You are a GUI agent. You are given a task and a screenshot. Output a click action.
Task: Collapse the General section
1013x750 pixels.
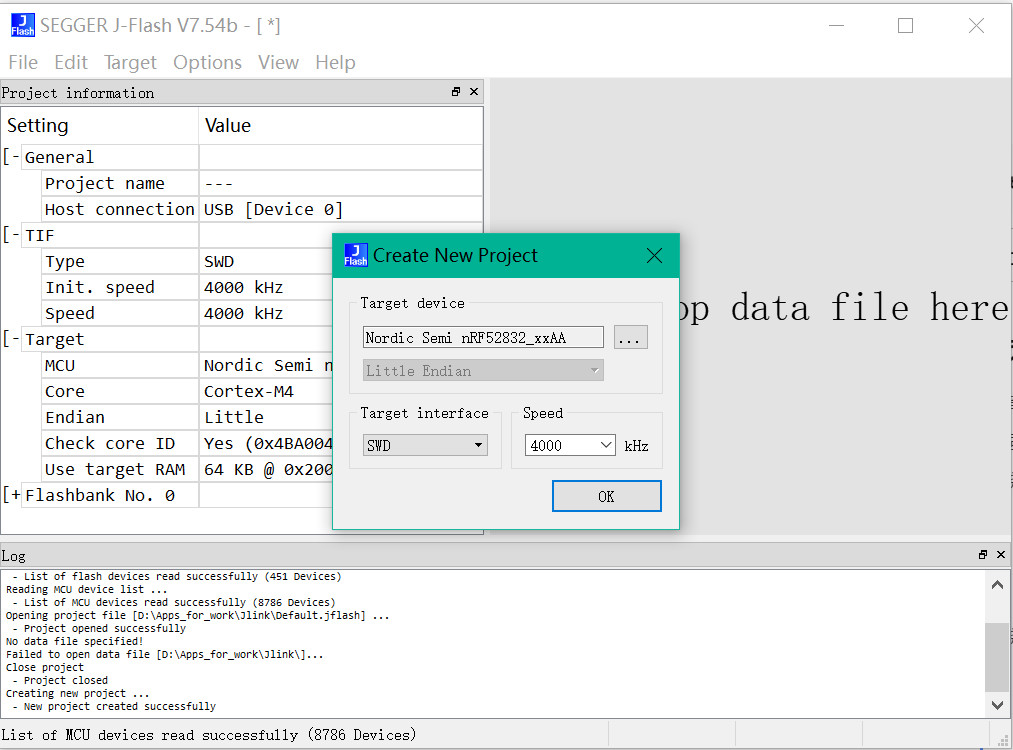click(x=12, y=157)
